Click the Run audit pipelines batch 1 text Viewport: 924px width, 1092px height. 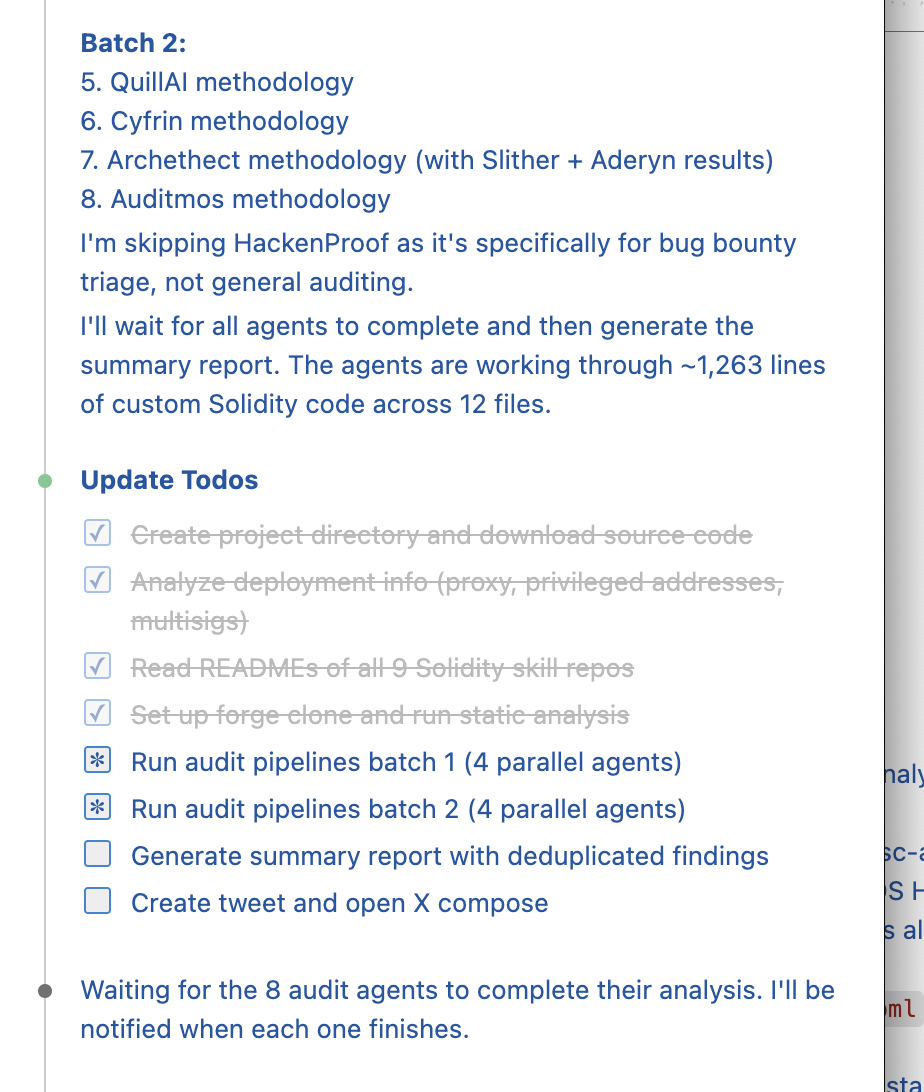pyautogui.click(x=406, y=762)
